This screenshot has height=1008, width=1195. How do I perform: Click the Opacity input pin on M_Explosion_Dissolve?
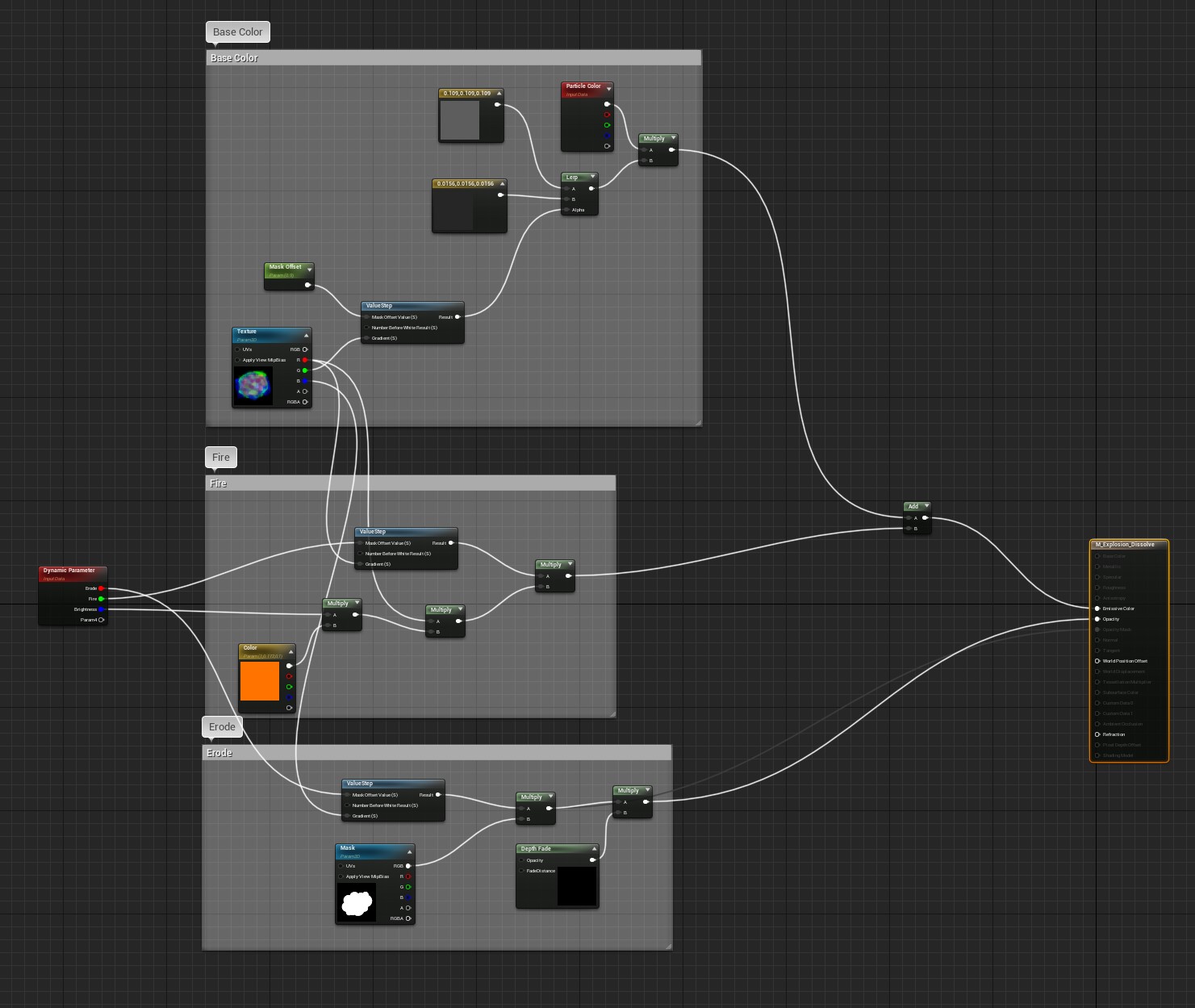(1097, 619)
